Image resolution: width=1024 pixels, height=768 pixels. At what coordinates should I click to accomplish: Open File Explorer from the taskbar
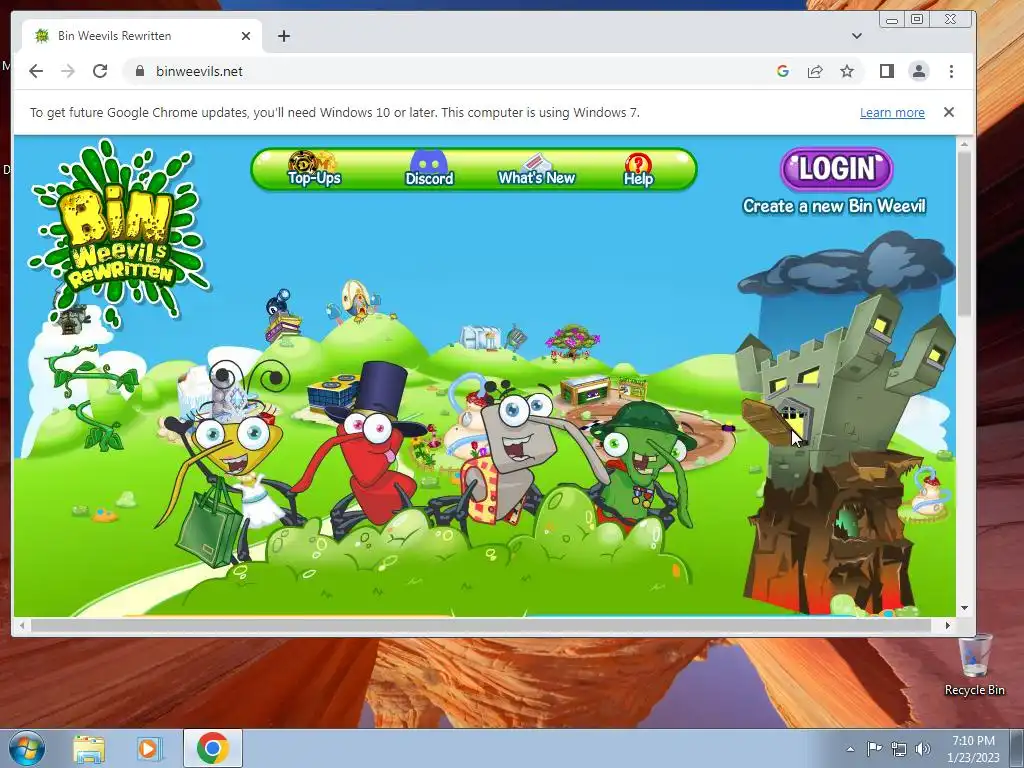(x=89, y=749)
